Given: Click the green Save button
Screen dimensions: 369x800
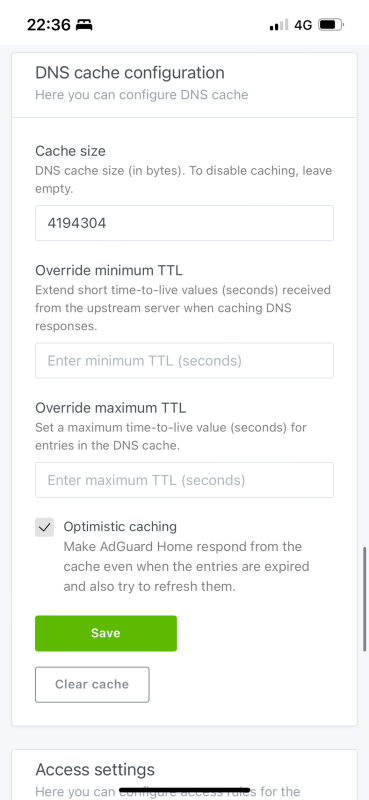Looking at the screenshot, I should 106,633.
